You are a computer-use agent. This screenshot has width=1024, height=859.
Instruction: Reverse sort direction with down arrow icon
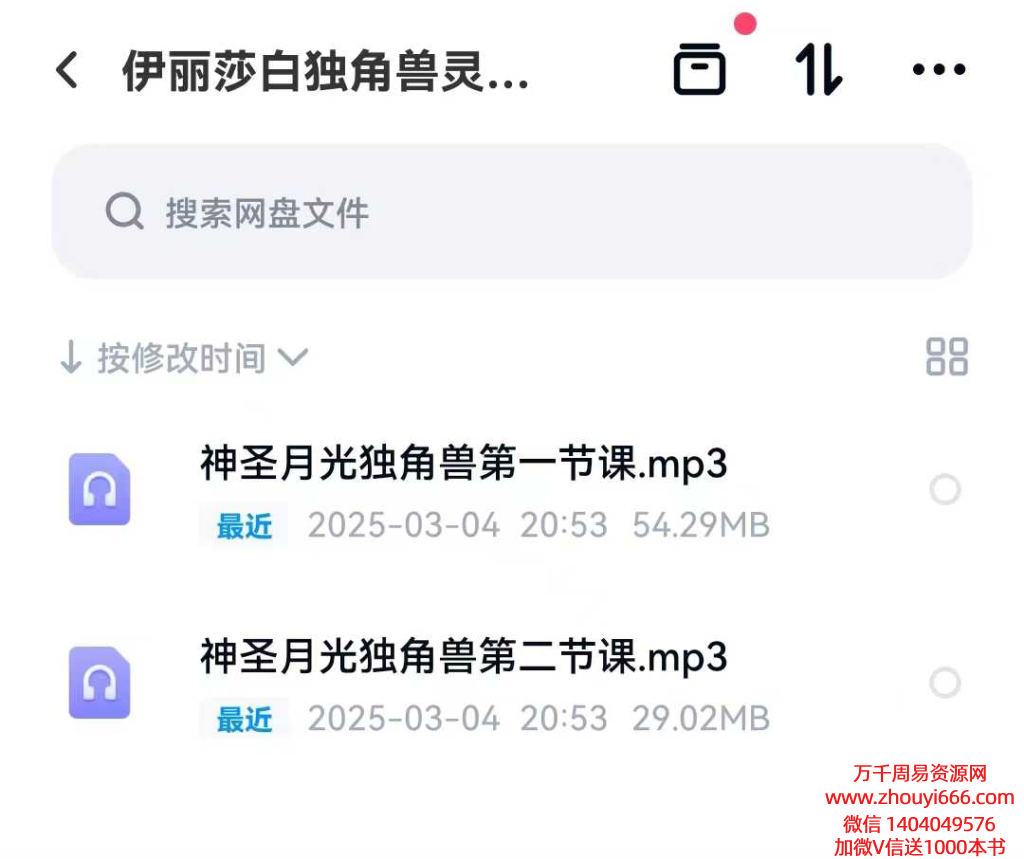click(x=71, y=357)
